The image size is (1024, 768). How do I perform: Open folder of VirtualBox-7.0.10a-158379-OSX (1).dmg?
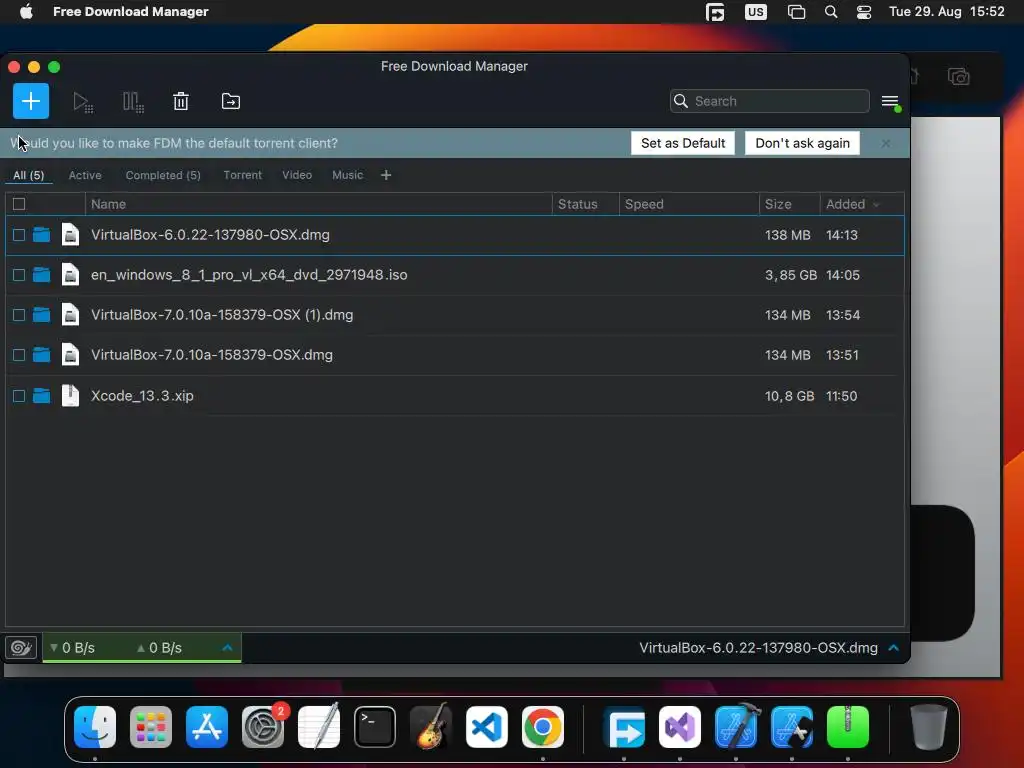coord(41,315)
